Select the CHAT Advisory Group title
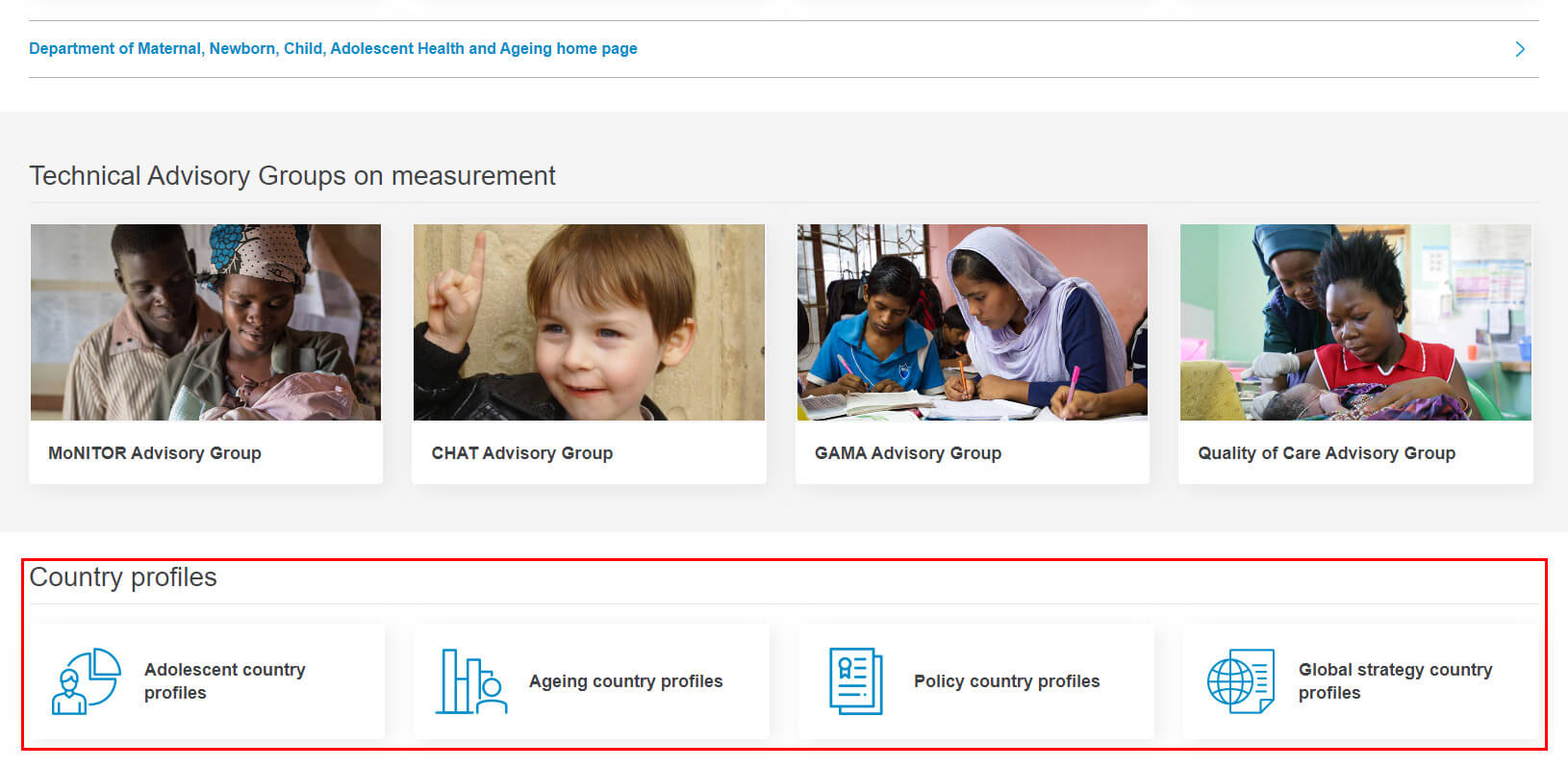The height and width of the screenshot is (768, 1568). click(522, 453)
